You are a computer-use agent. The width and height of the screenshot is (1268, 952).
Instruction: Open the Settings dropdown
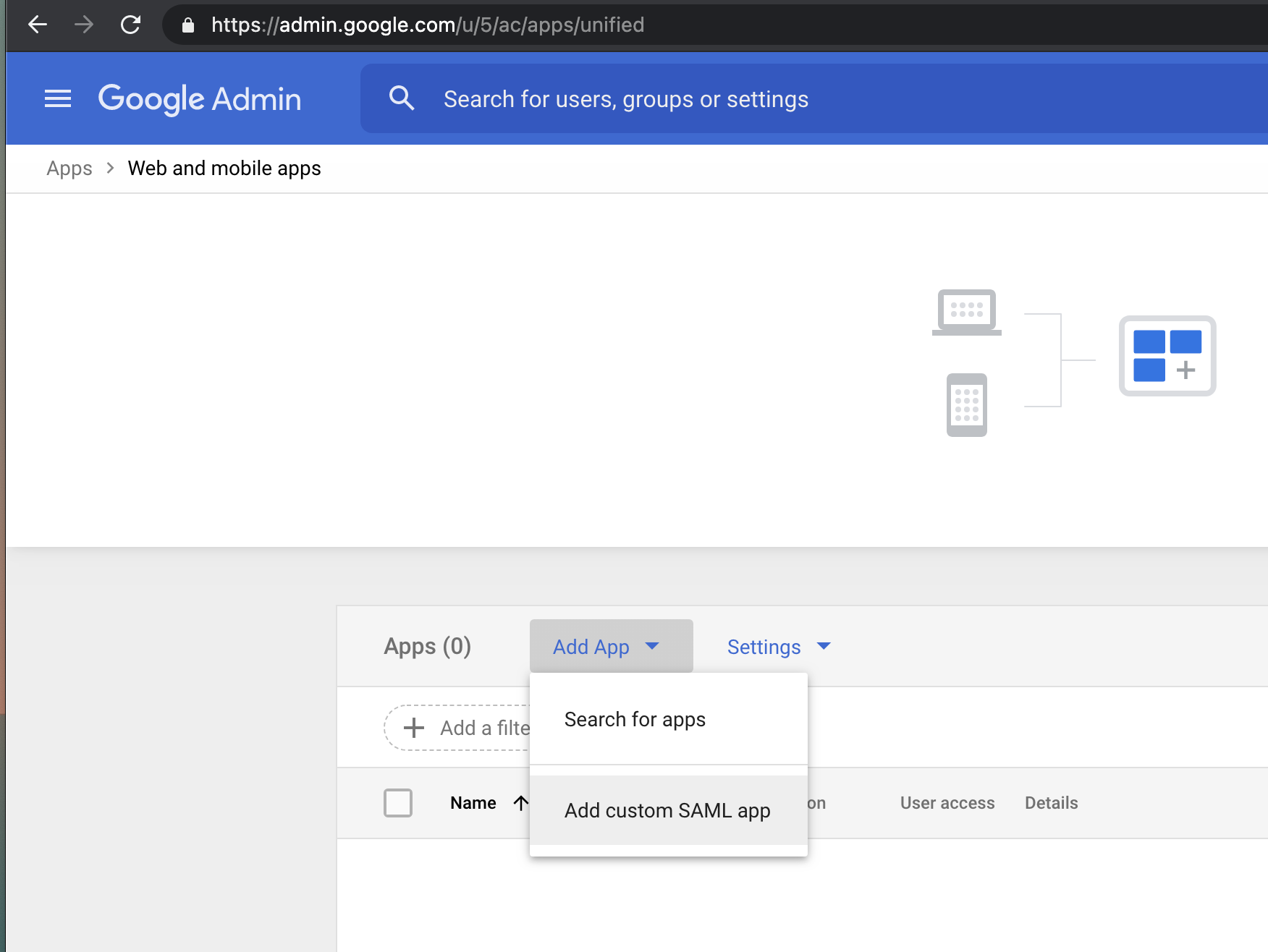click(777, 646)
